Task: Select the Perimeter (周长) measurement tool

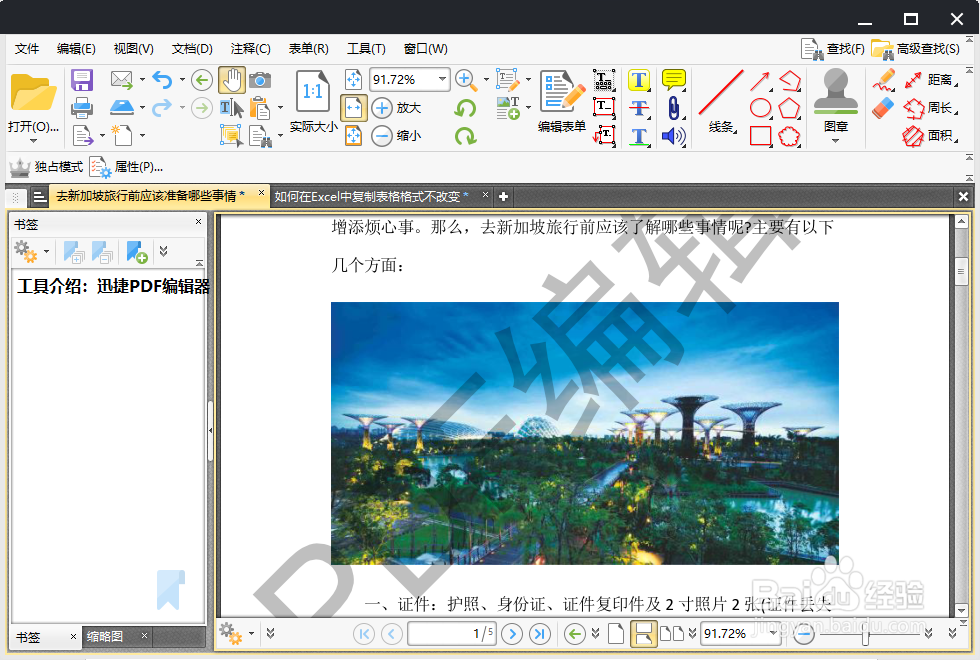Action: (x=931, y=108)
